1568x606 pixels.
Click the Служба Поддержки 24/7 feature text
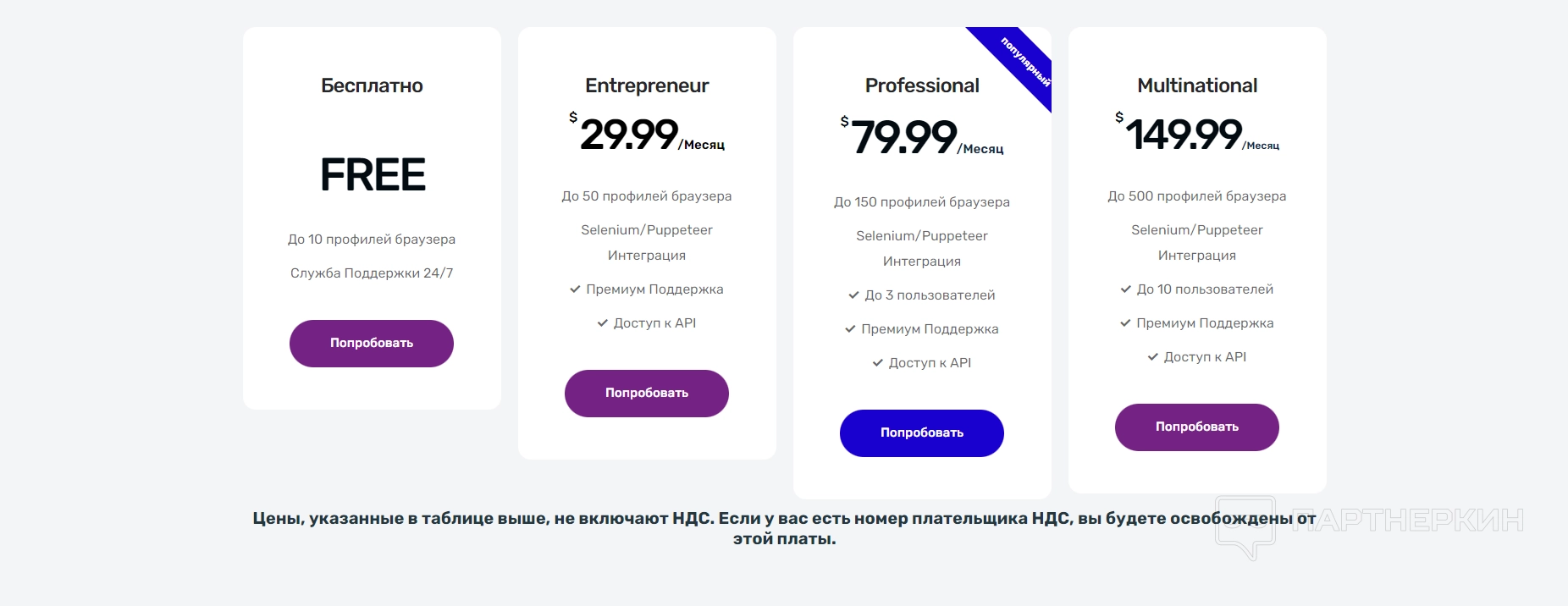click(372, 273)
